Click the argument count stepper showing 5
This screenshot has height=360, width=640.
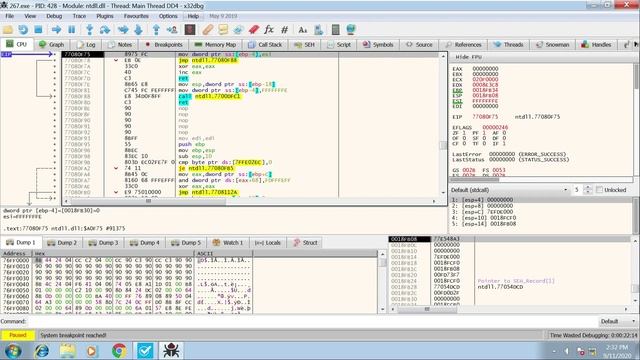(x=582, y=190)
